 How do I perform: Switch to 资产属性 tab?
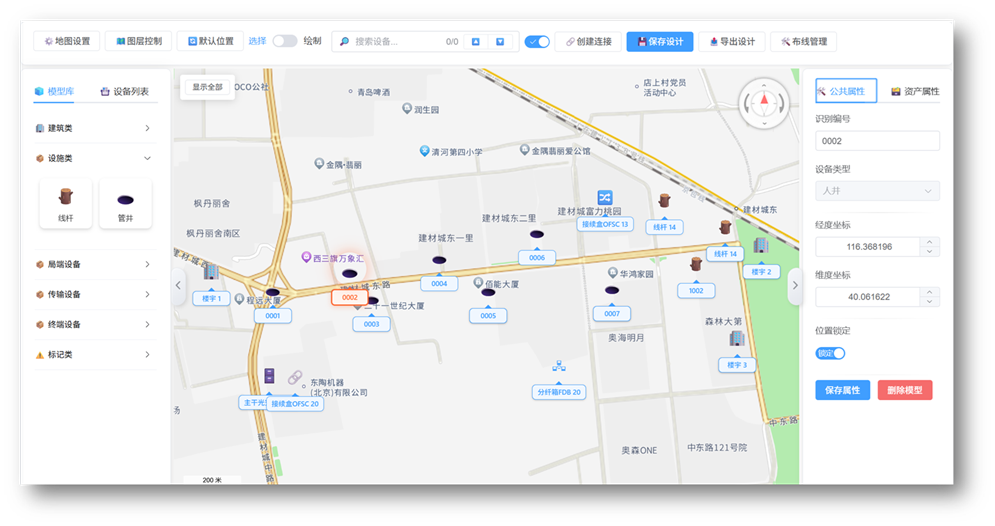coord(914,91)
